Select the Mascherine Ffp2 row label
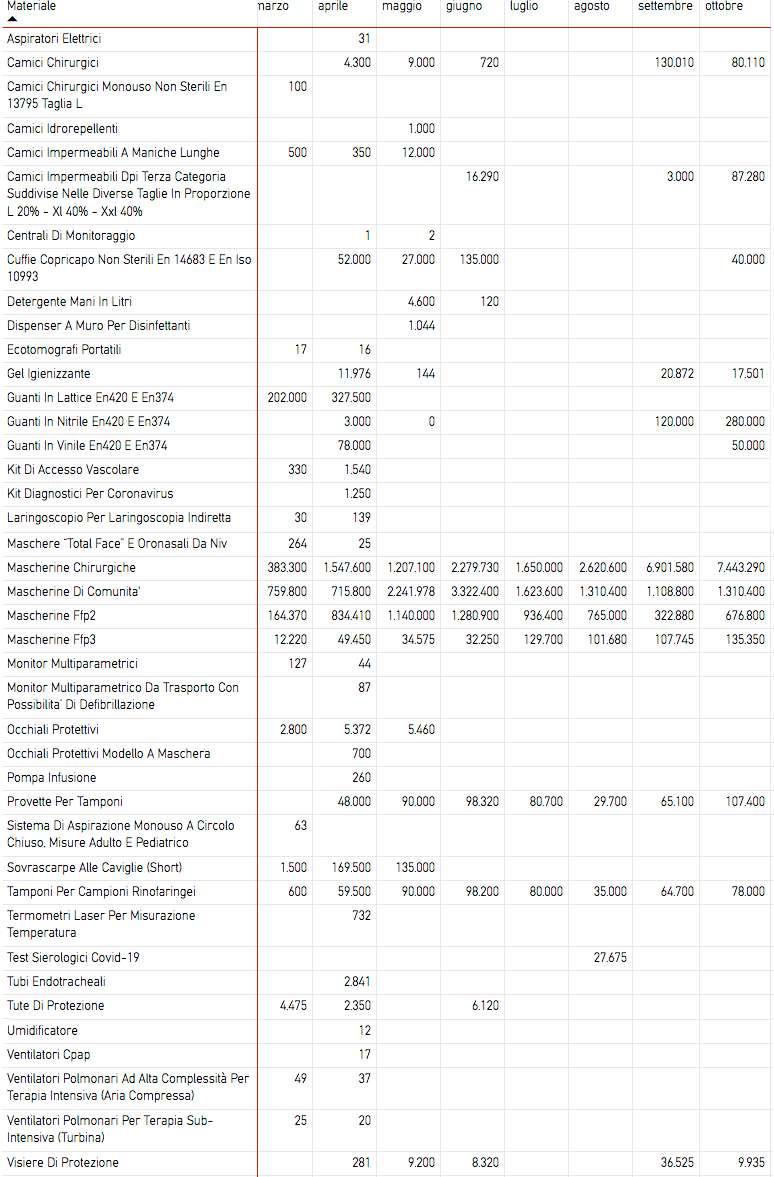Viewport: 774px width, 1177px height. [51, 616]
